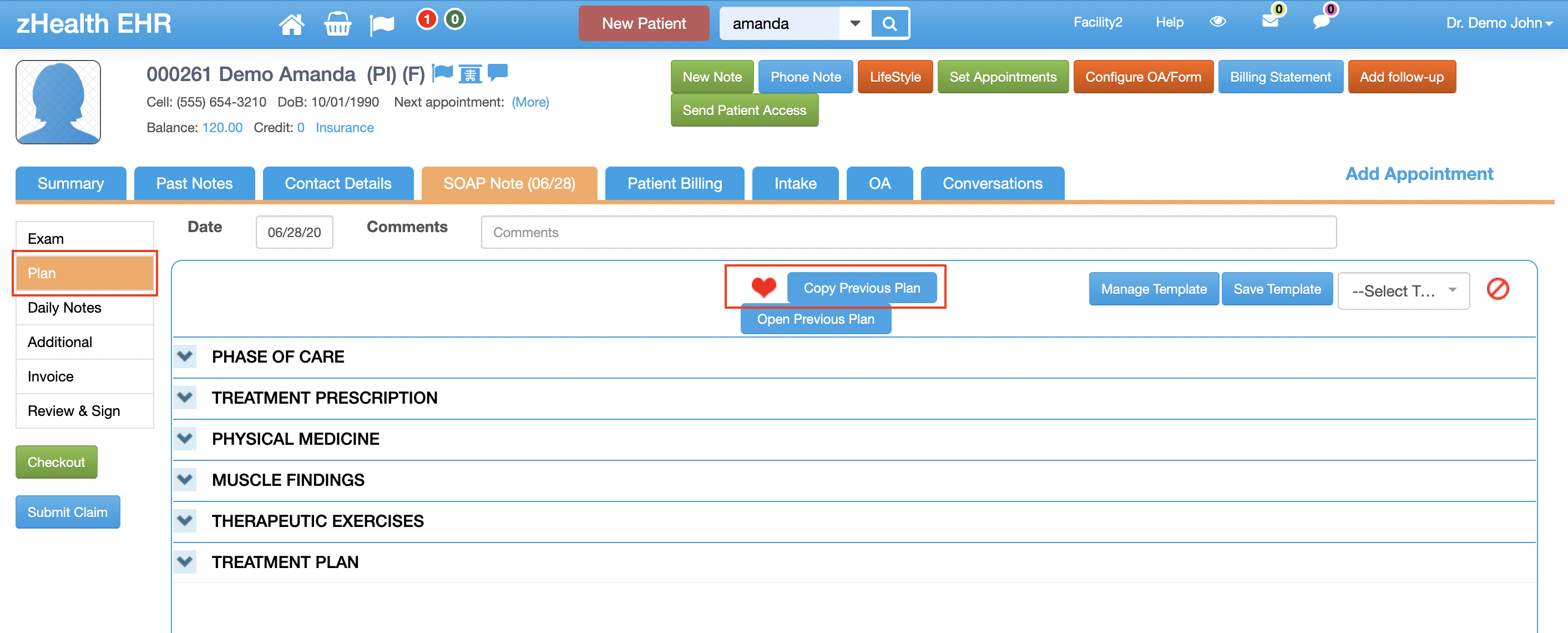Click Configure OA/Form button

(1143, 77)
